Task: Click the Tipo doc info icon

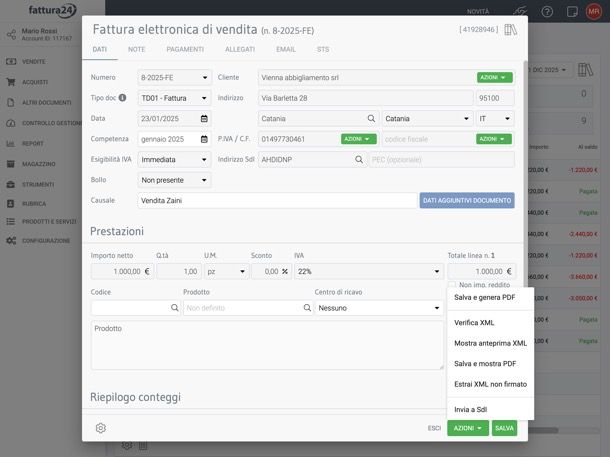Action: point(122,98)
